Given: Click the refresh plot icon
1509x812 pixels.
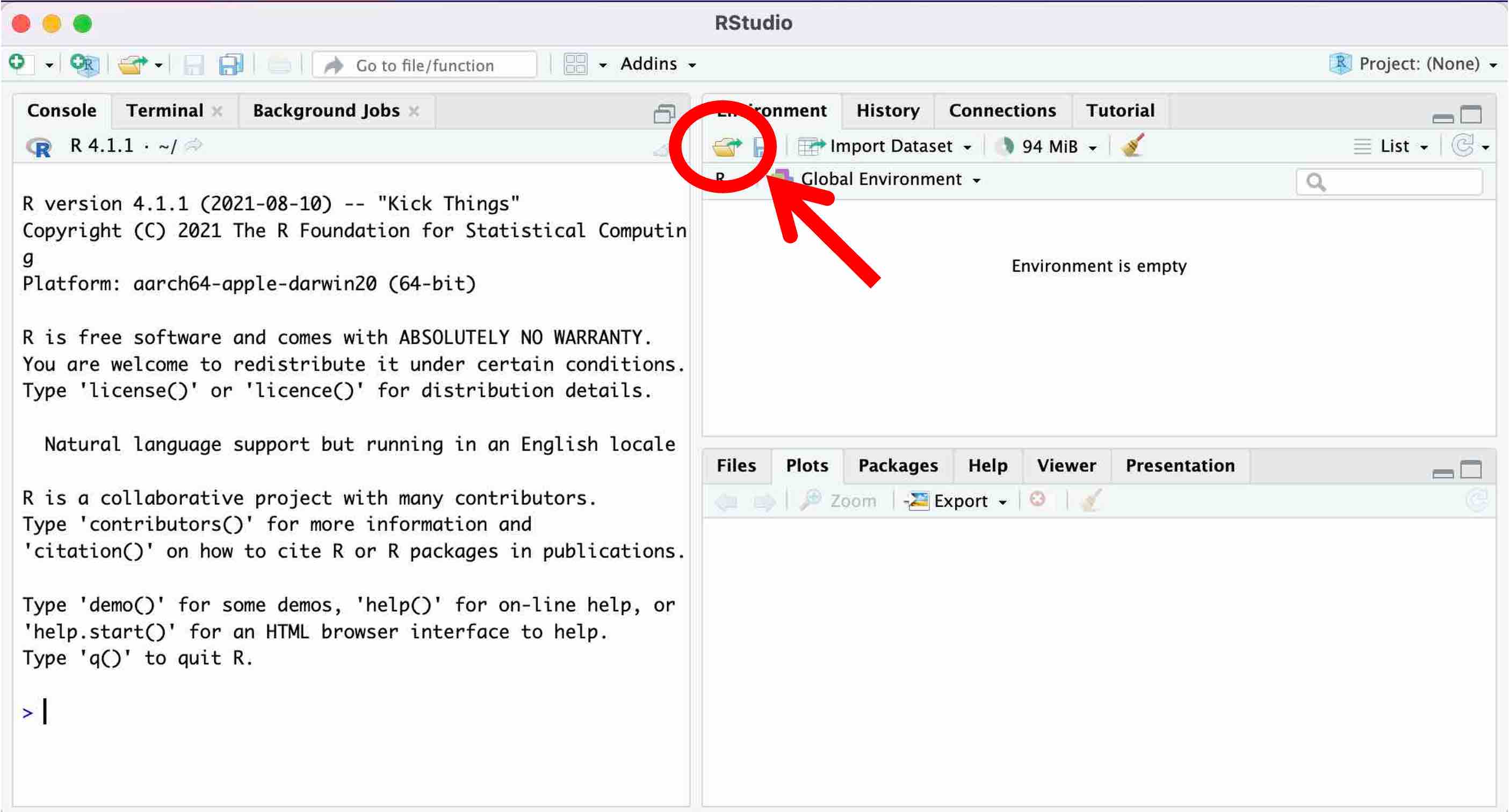Looking at the screenshot, I should click(1476, 501).
